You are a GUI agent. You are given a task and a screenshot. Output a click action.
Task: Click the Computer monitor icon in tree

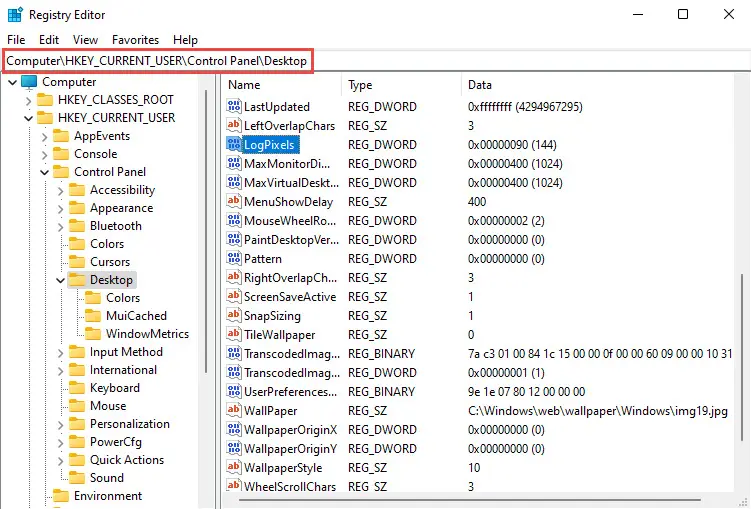tap(29, 82)
